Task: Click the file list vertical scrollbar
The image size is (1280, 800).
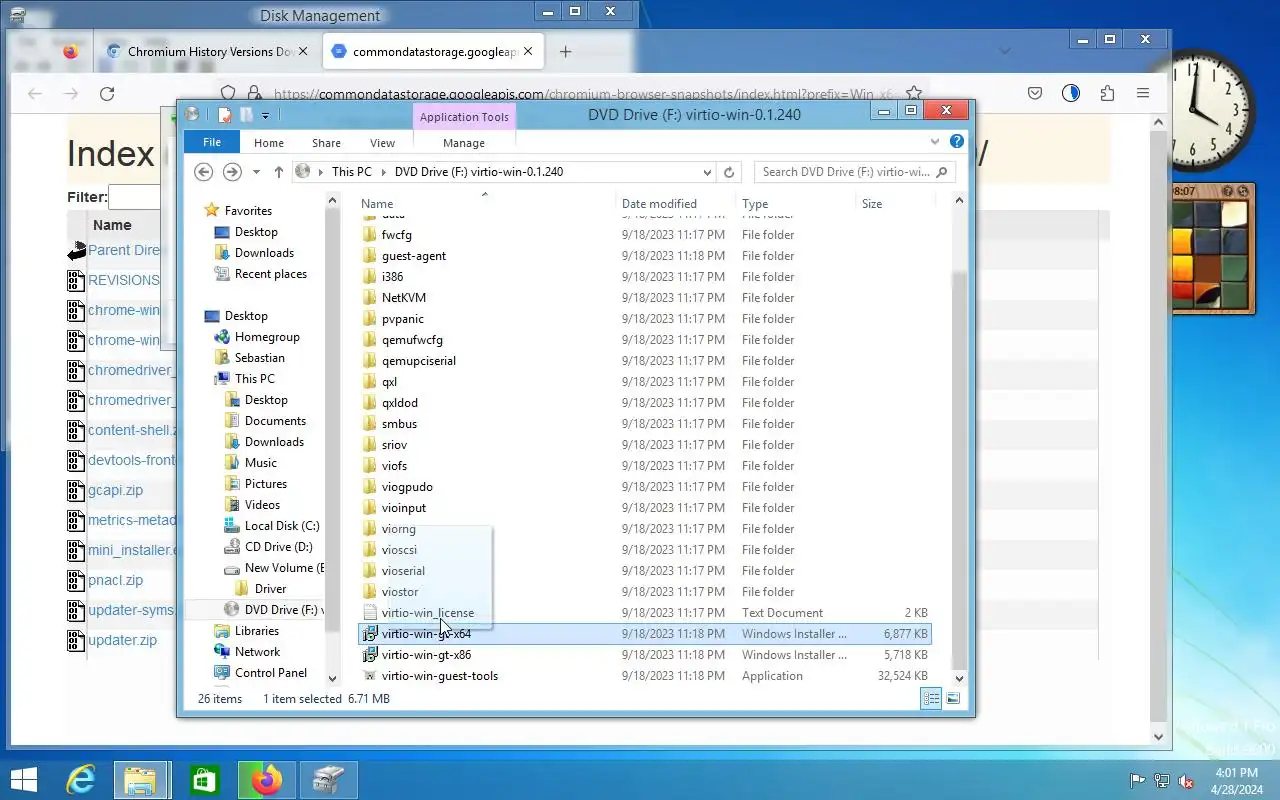Action: [x=959, y=470]
